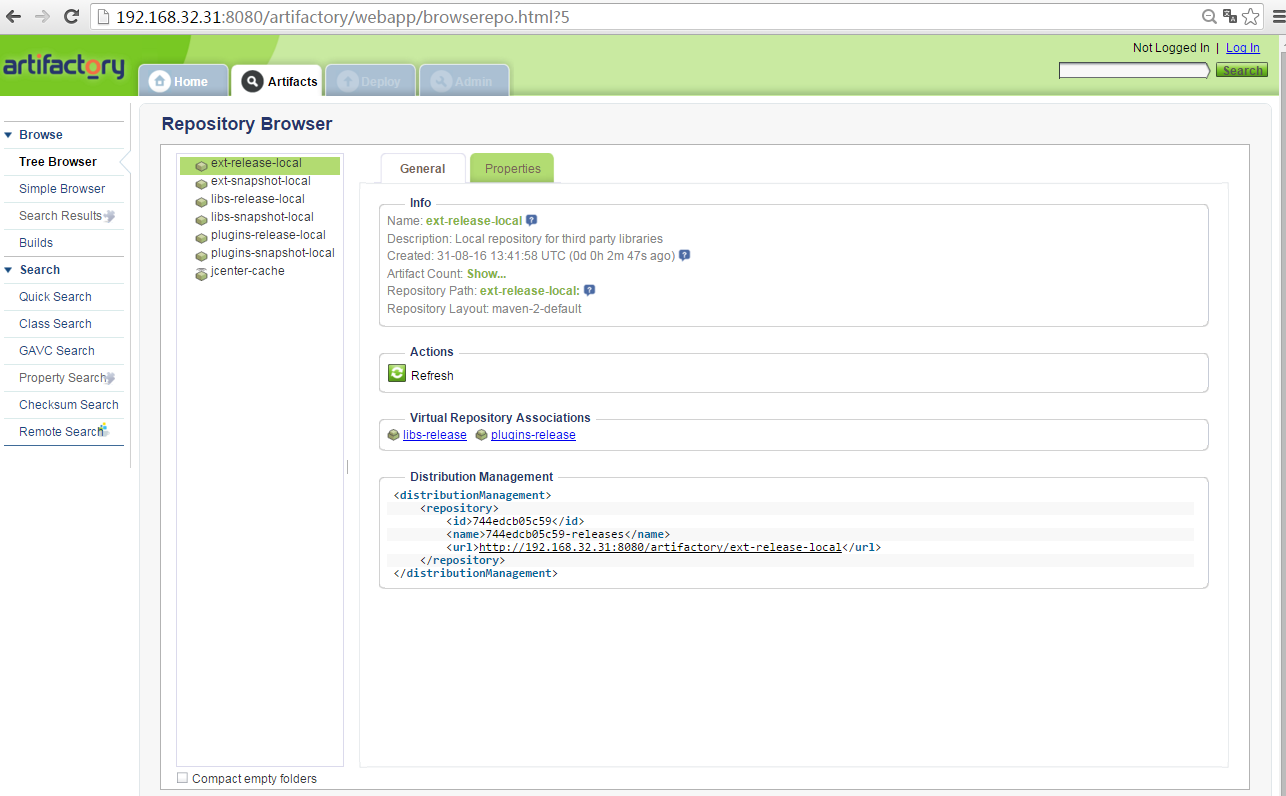This screenshot has width=1286, height=796.
Task: Click the Refresh action label
Action: [432, 376]
